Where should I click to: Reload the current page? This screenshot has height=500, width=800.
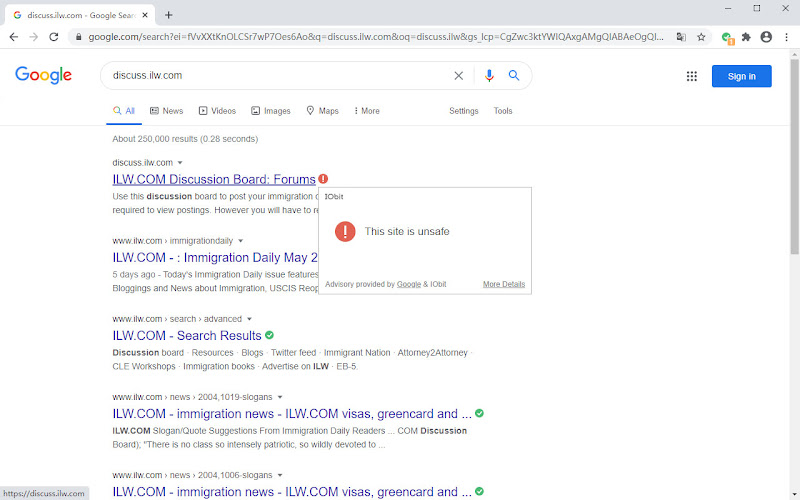pos(54,37)
